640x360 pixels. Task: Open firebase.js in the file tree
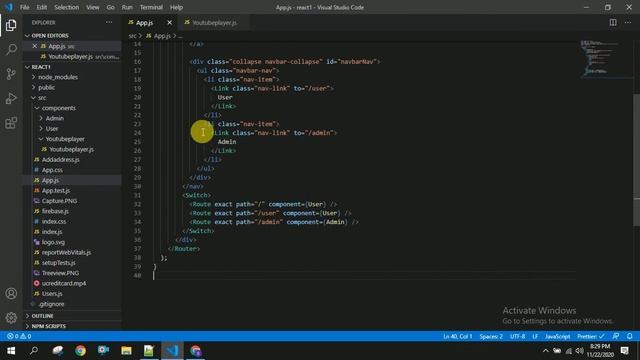pyautogui.click(x=55, y=211)
